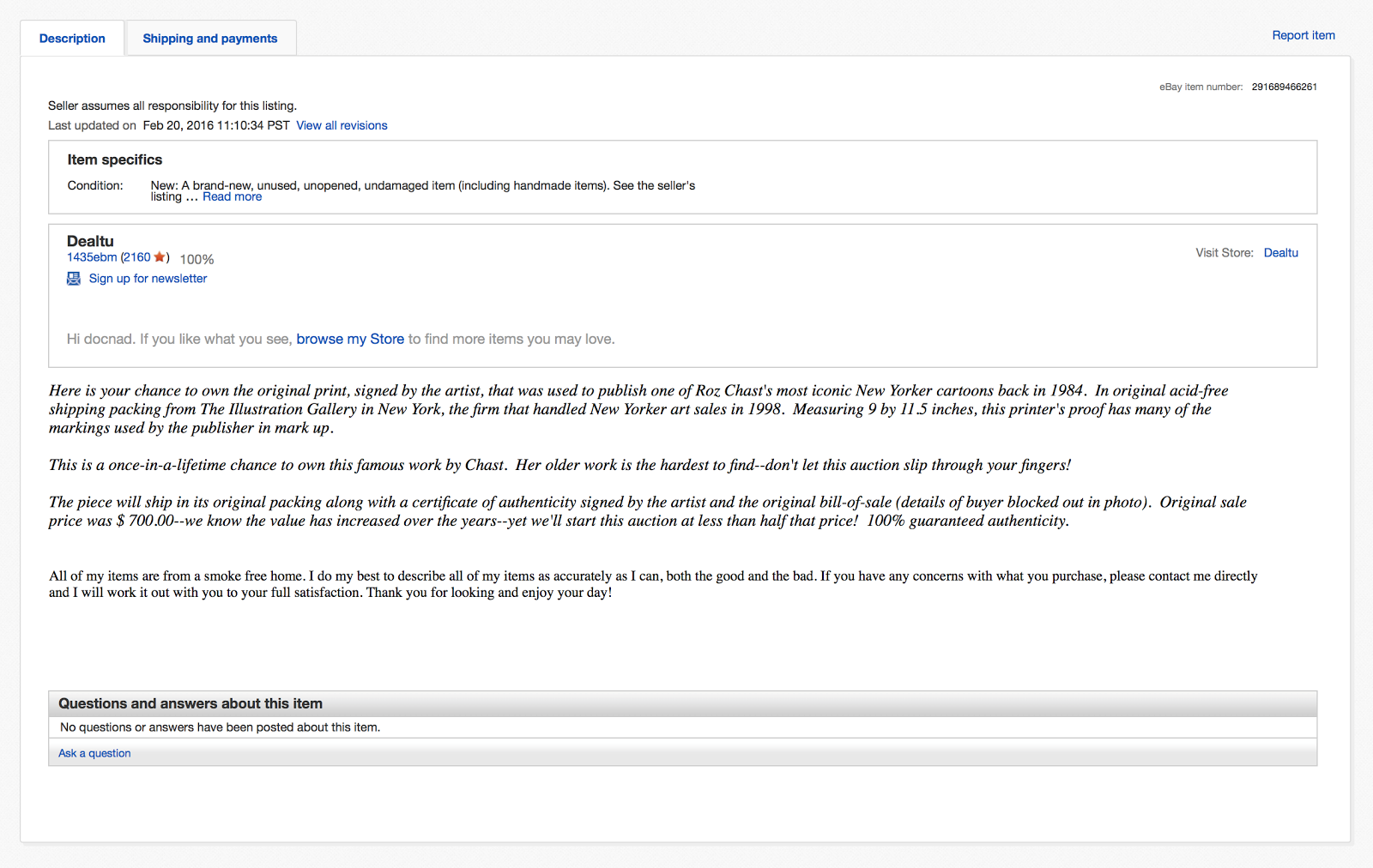Screen dimensions: 1373x868
Task: Visit the Dealtu store link on right
Action: coord(1280,253)
